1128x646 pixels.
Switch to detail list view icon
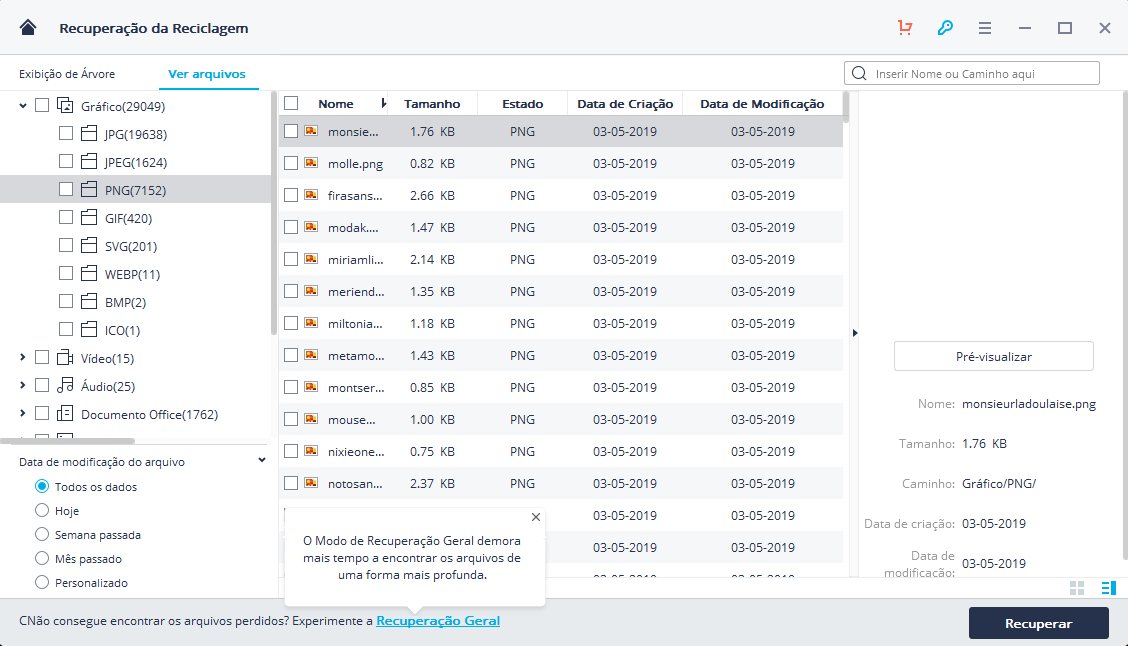click(x=1108, y=588)
